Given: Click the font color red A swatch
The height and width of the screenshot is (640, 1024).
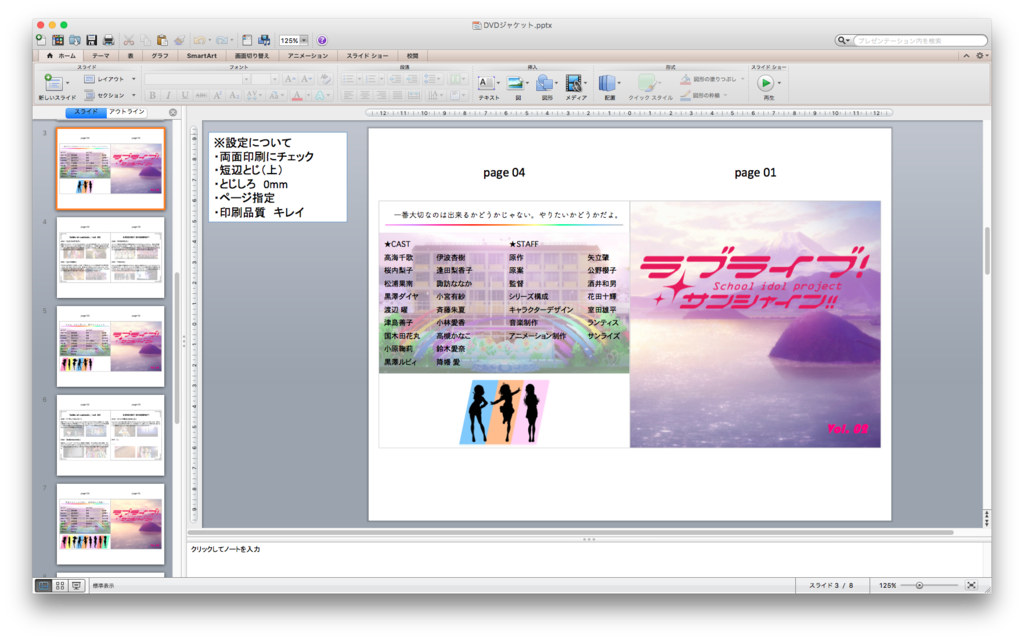Looking at the screenshot, I should click(x=297, y=95).
